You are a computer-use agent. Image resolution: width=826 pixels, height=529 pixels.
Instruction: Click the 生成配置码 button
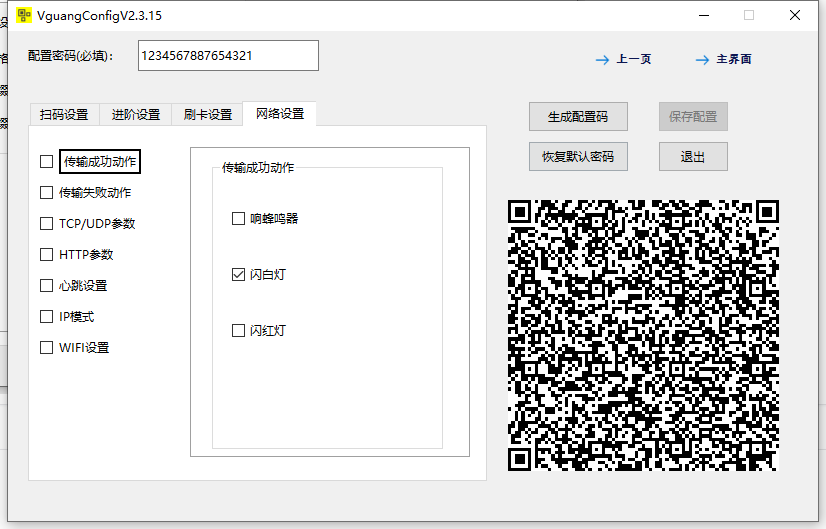point(578,116)
